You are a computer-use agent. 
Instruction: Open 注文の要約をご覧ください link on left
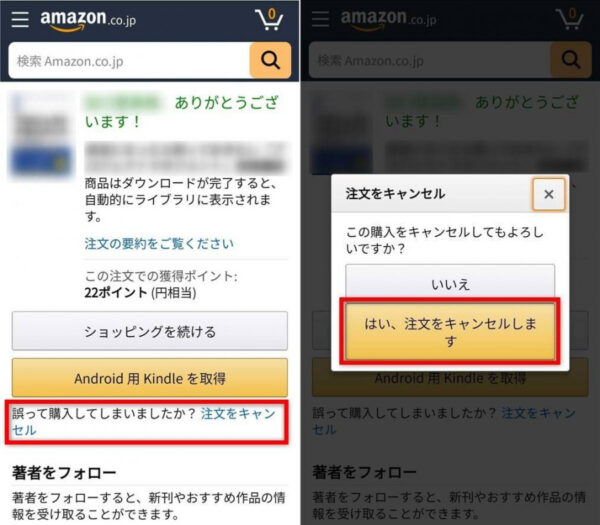click(159, 243)
